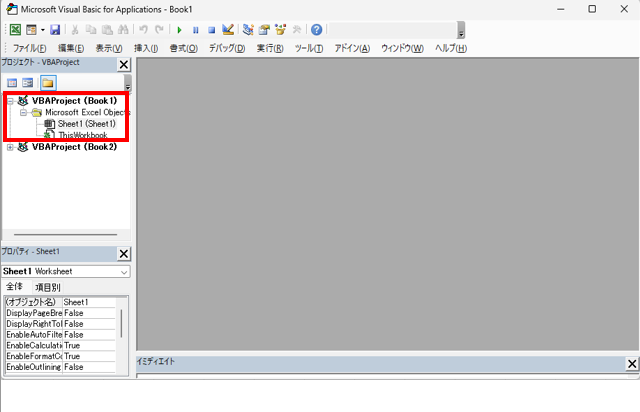Image resolution: width=640 pixels, height=412 pixels.
Task: Select VBAProject (Book2) in the tree
Action: tap(74, 147)
